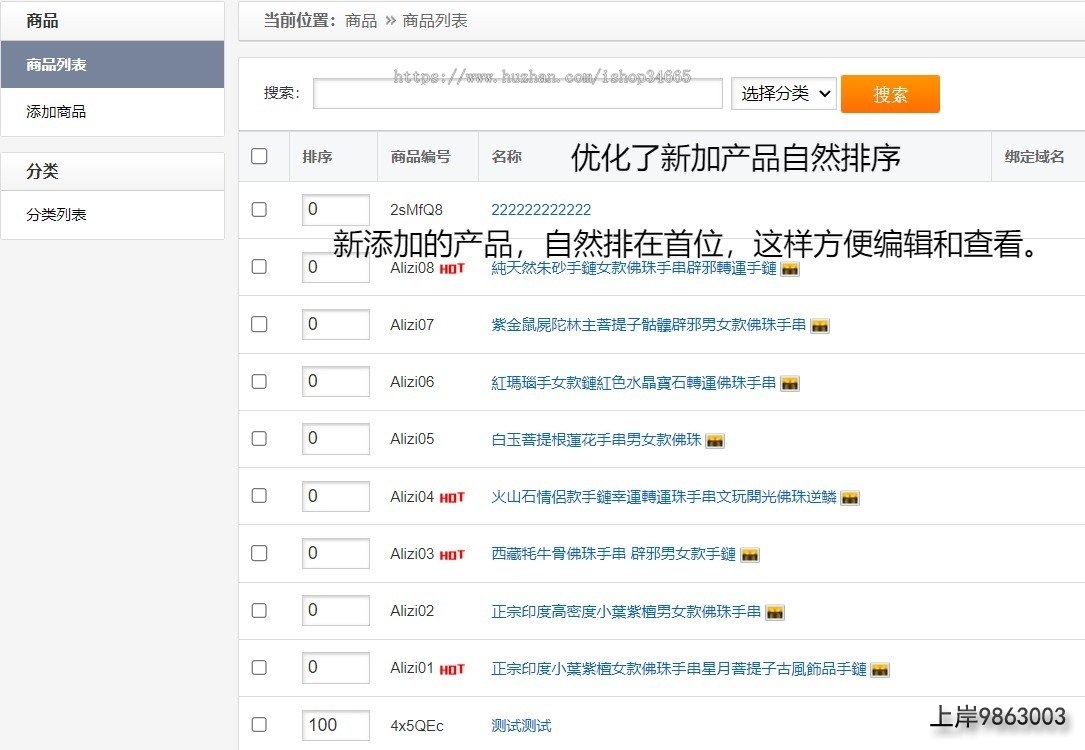The width and height of the screenshot is (1085, 750).
Task: Open the image icon after 純天然朱砂手鏈 product
Action: [x=789, y=268]
